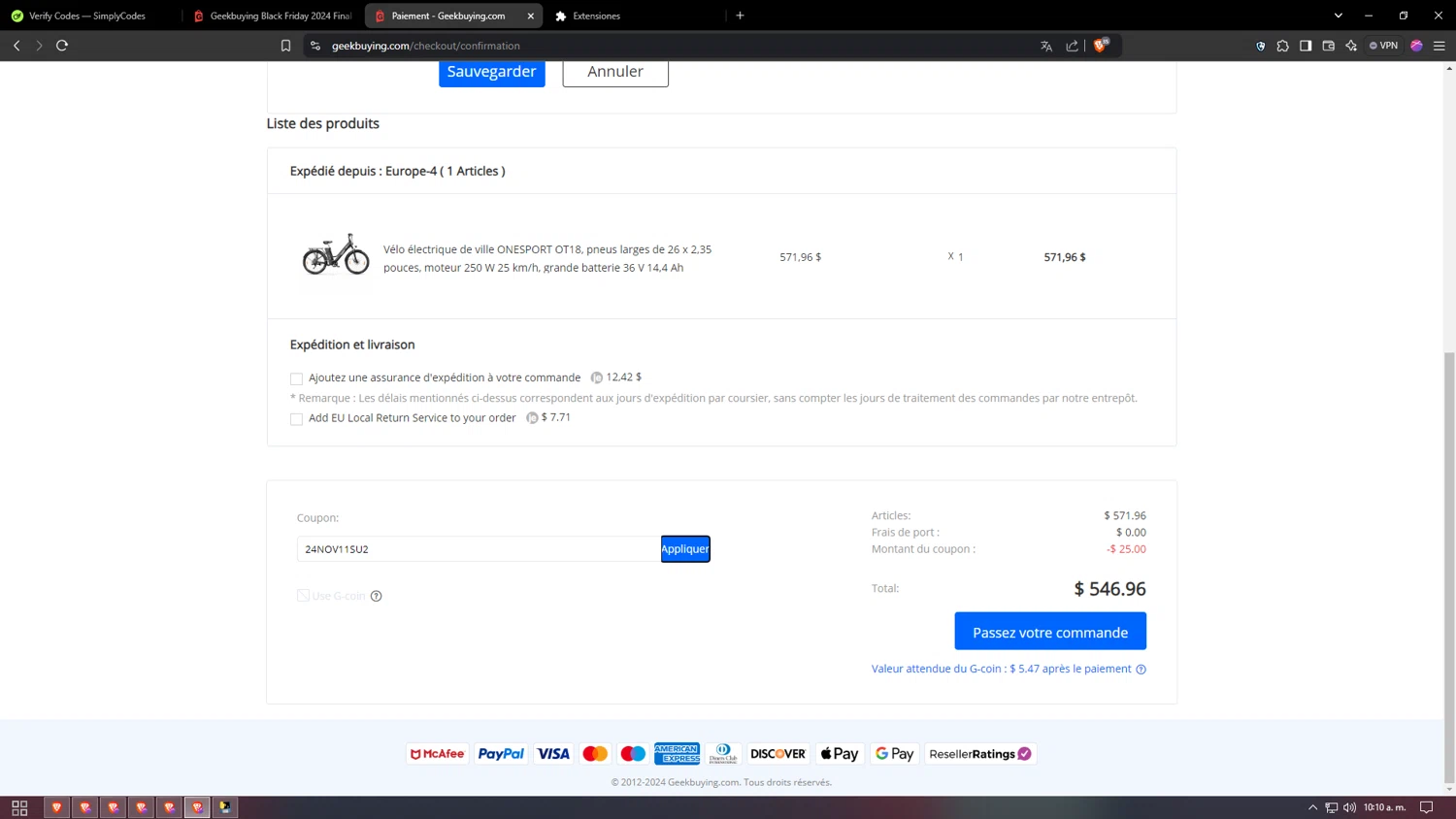This screenshot has height=819, width=1456.
Task: Click the Annuler button
Action: pyautogui.click(x=615, y=73)
